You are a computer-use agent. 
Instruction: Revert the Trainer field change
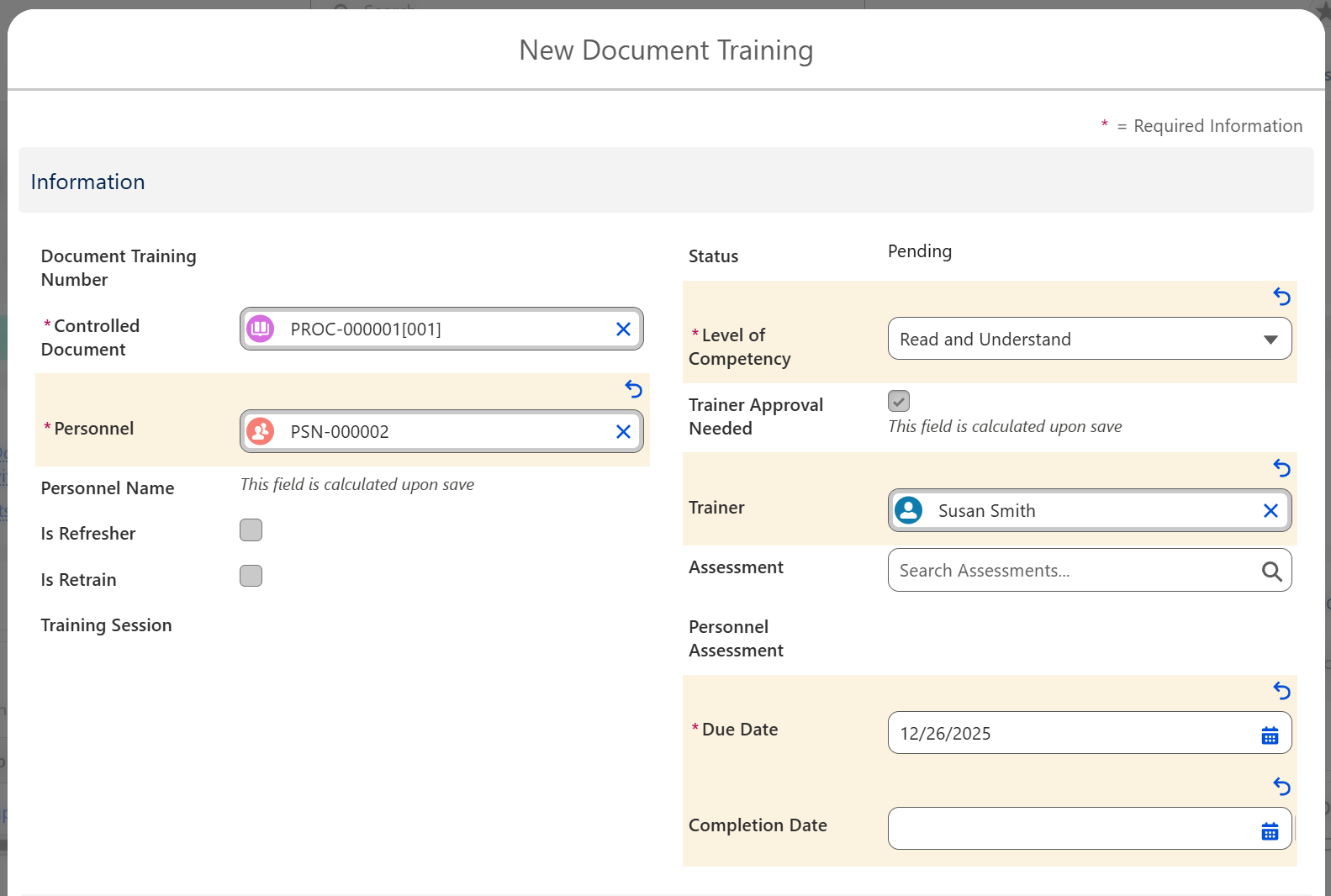coord(1281,468)
